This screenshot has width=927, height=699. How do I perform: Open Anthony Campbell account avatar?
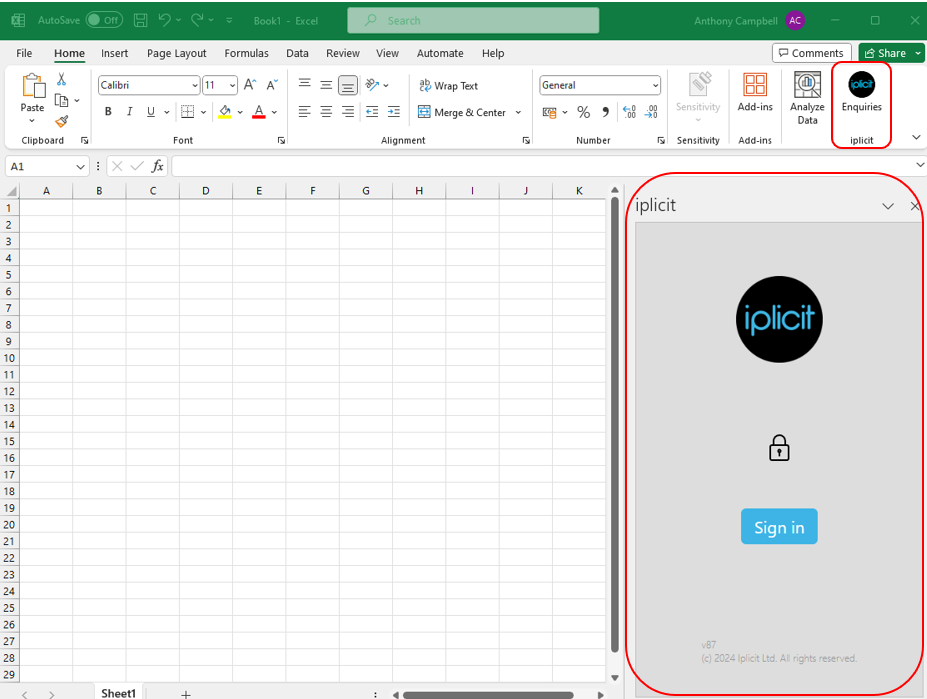pyautogui.click(x=795, y=20)
